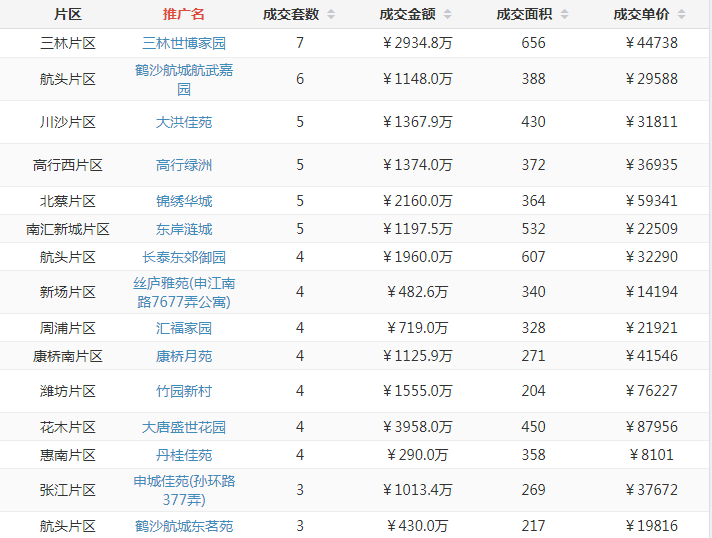The width and height of the screenshot is (712, 538).
Task: Click the amount ¥1367.9万
Action: click(x=417, y=122)
